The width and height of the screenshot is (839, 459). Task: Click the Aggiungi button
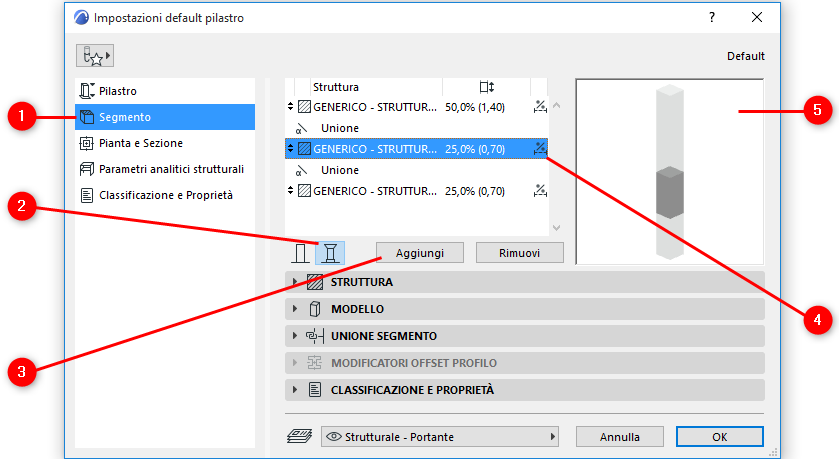click(420, 253)
